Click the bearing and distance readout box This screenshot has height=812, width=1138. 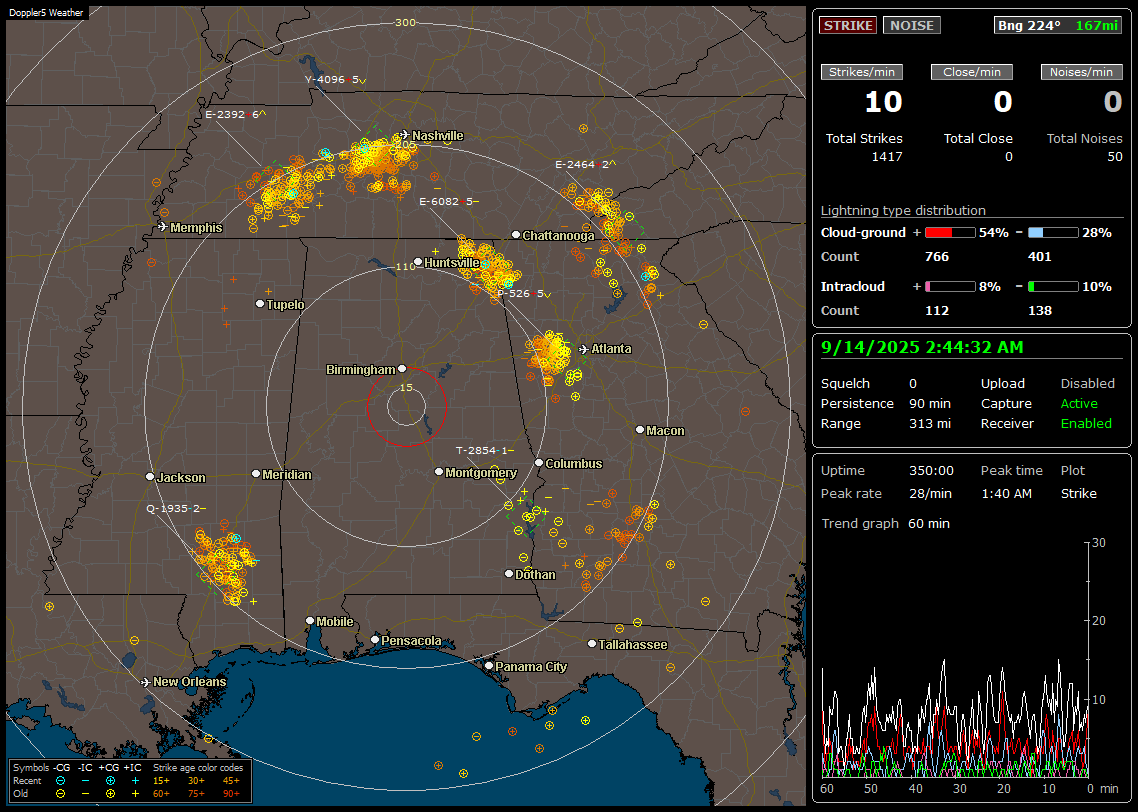point(1058,25)
